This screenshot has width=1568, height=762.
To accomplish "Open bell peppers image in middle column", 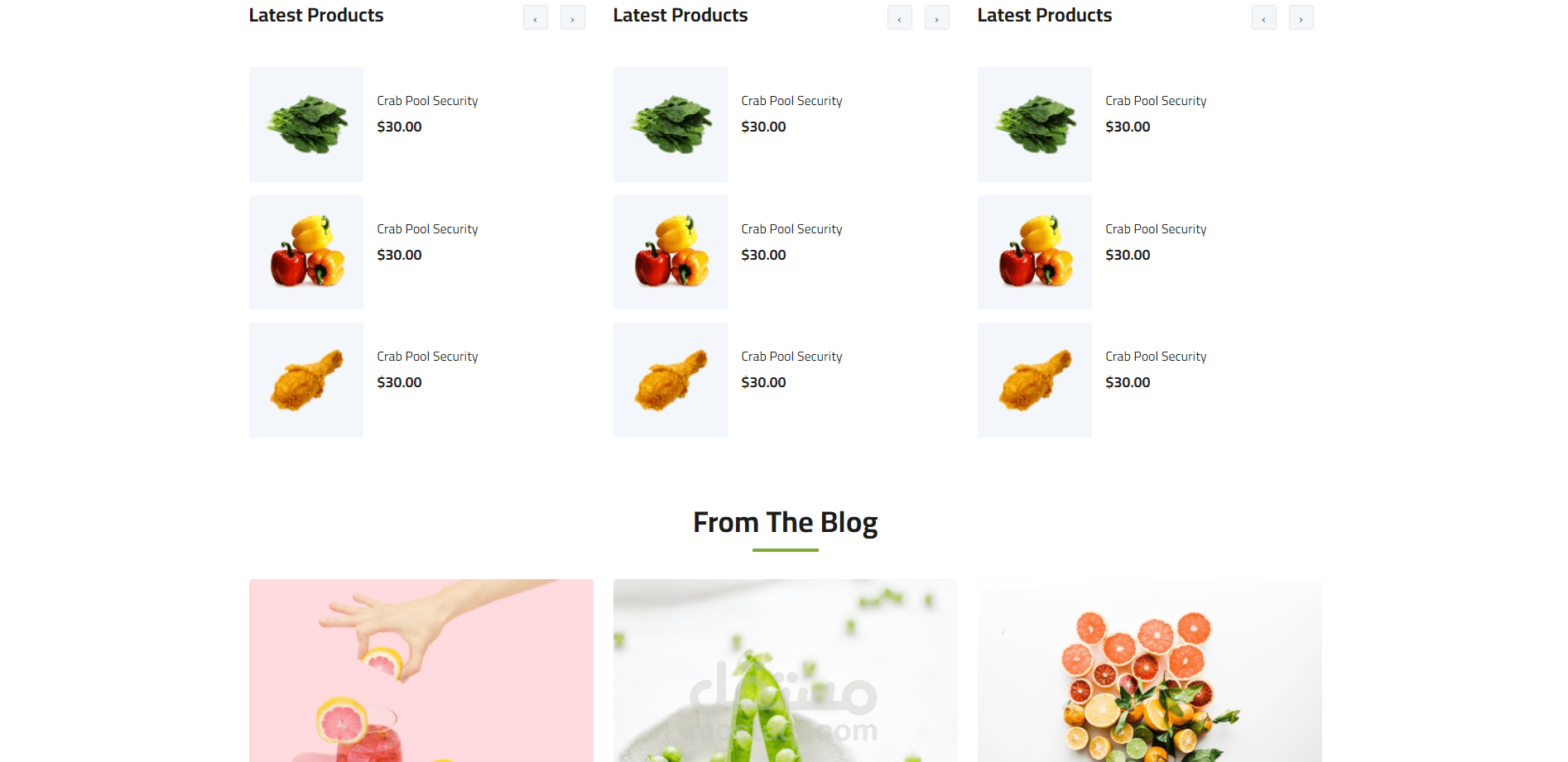I will 671,252.
